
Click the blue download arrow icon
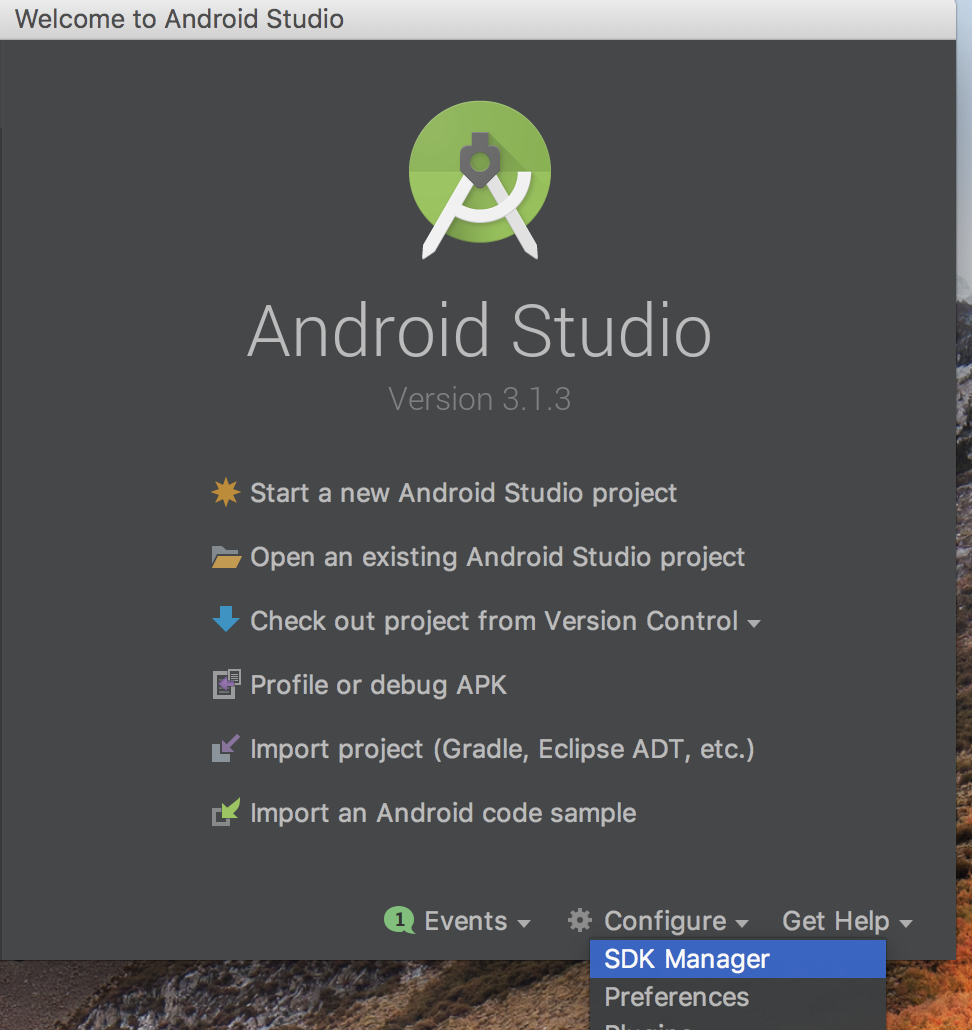pos(225,620)
